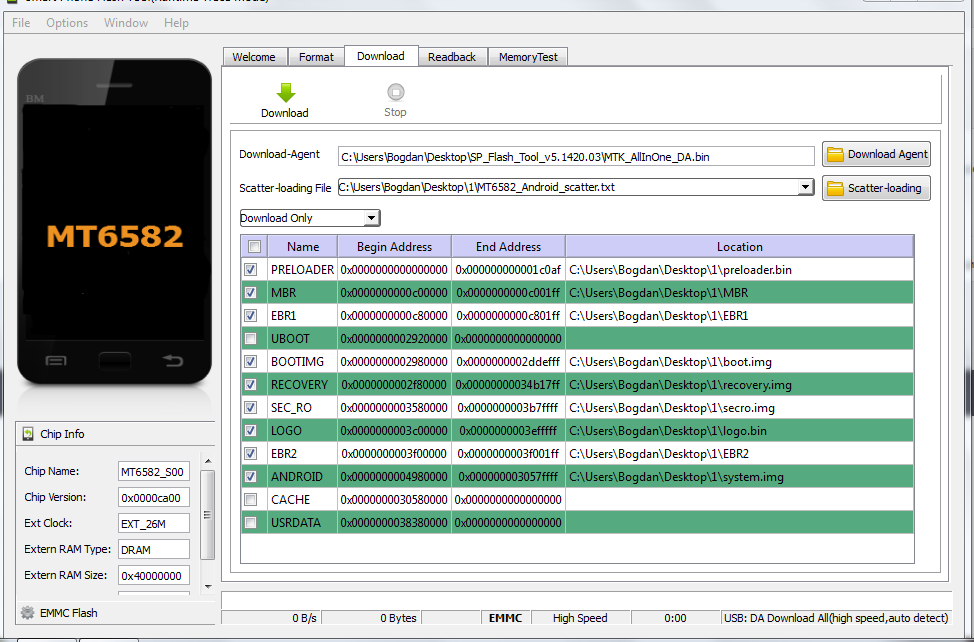Screen dimensions: 974x642
Task: Sort table by the Begin Address header
Action: 394,247
